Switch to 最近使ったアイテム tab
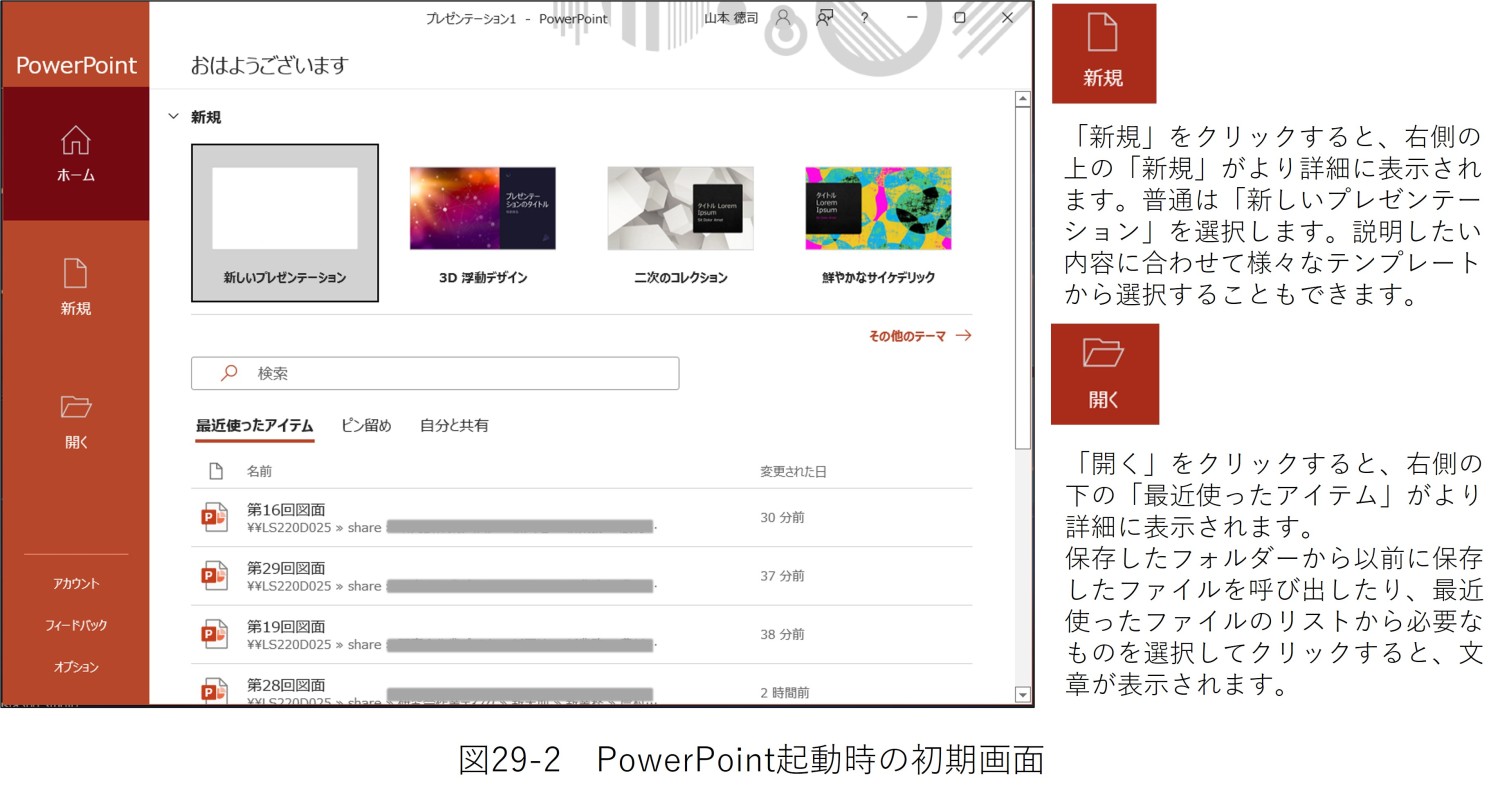1500x802 pixels. pos(254,426)
